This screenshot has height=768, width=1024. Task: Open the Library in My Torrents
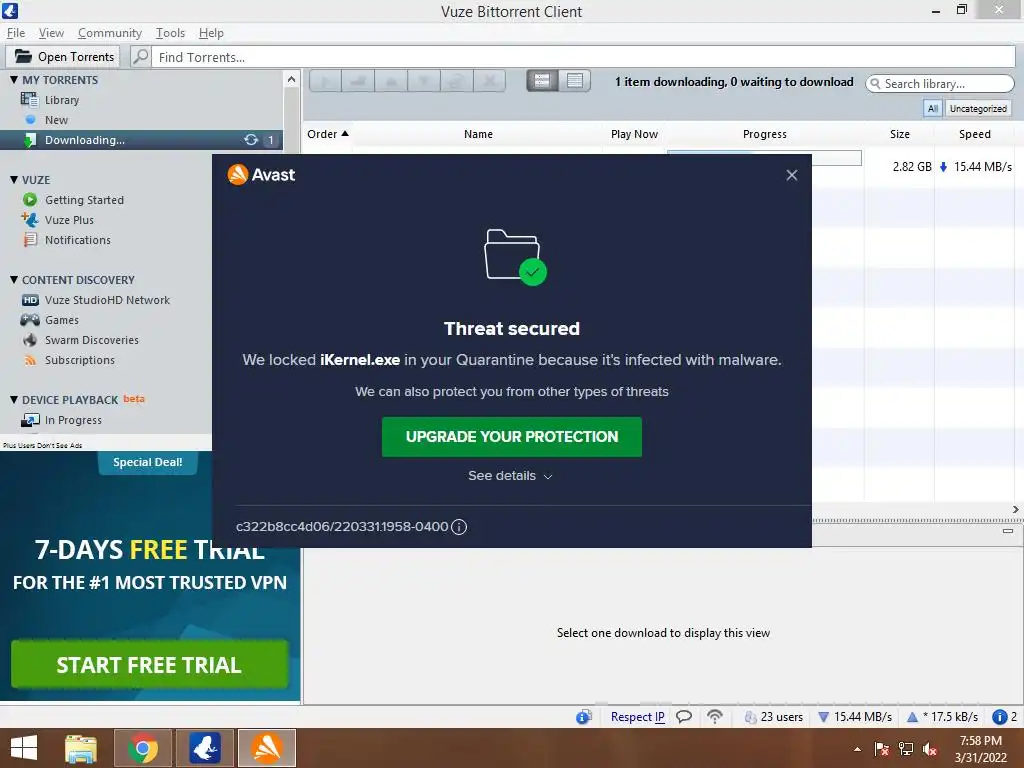tap(61, 100)
